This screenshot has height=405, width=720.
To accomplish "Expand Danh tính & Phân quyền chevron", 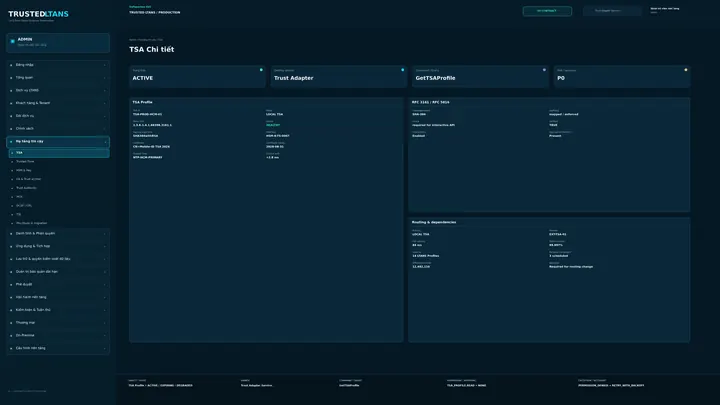I will (x=105, y=234).
